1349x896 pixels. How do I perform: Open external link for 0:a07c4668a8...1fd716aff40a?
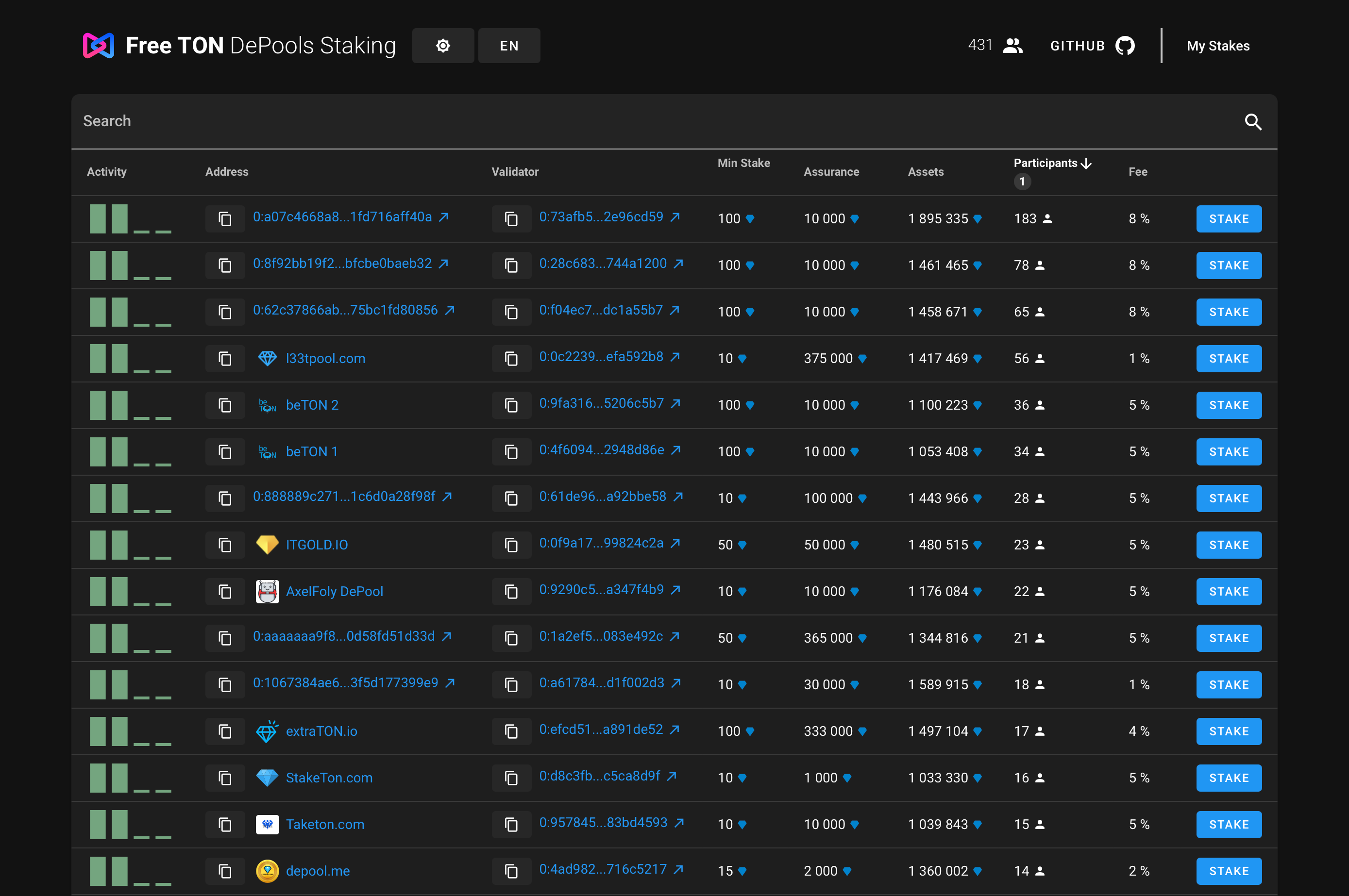click(443, 217)
